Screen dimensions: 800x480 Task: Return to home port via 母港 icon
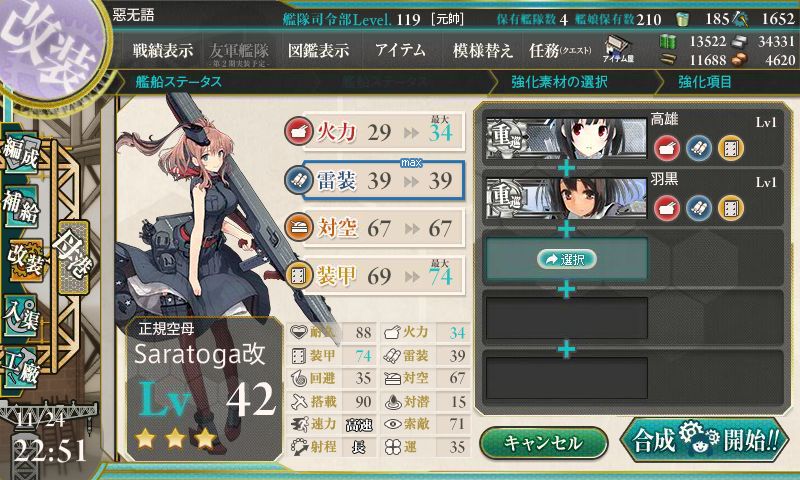pyautogui.click(x=73, y=257)
